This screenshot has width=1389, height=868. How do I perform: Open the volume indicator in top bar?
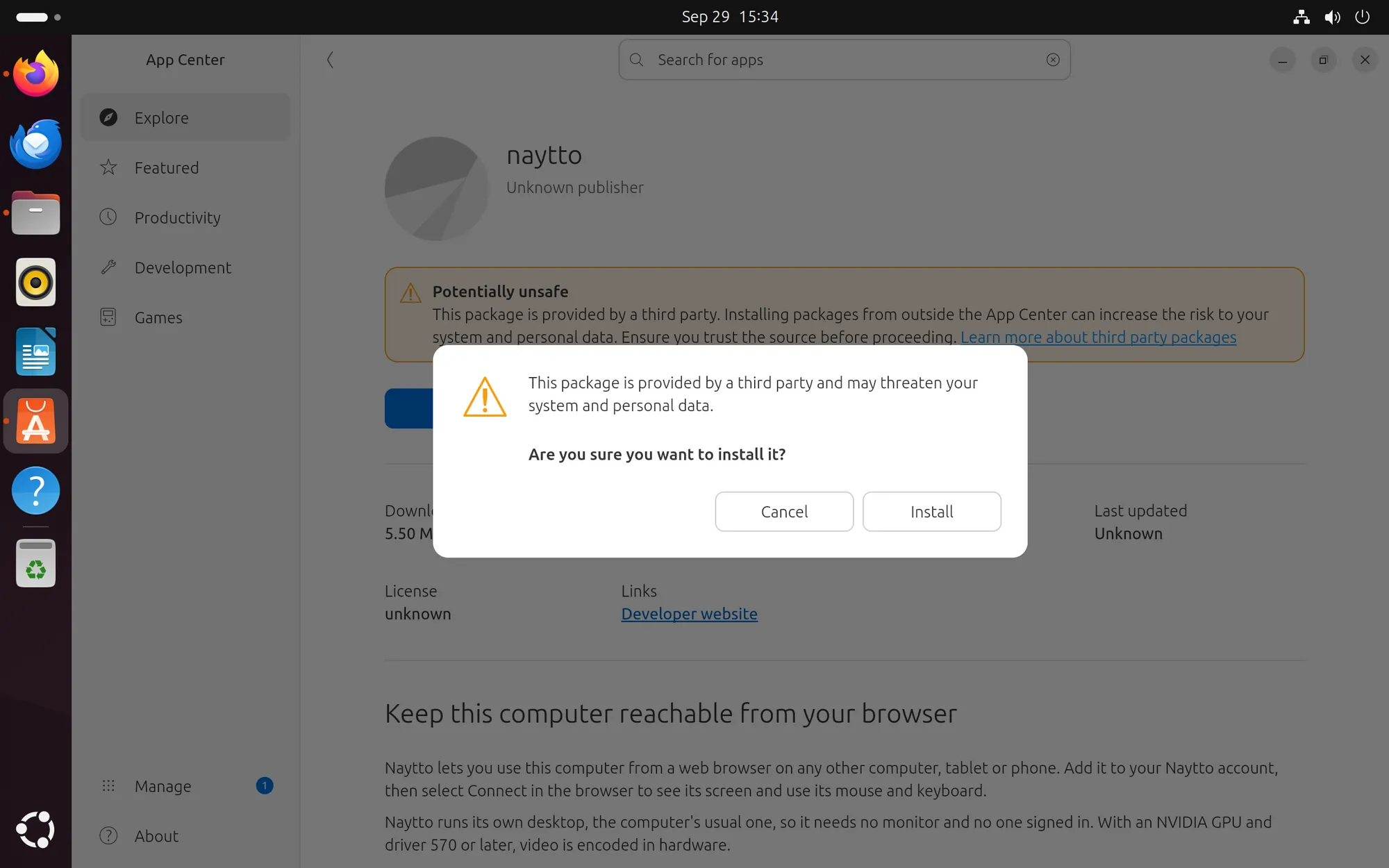tap(1332, 17)
